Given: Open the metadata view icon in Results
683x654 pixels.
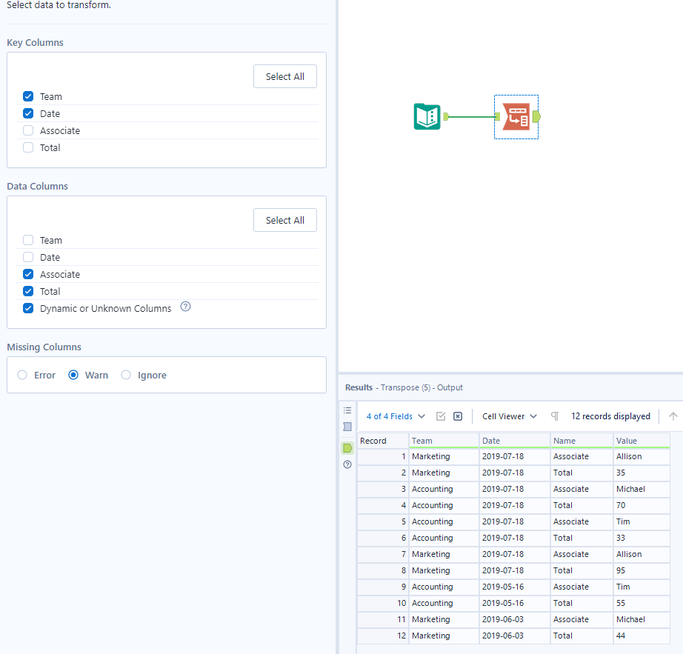Looking at the screenshot, I should [x=347, y=427].
